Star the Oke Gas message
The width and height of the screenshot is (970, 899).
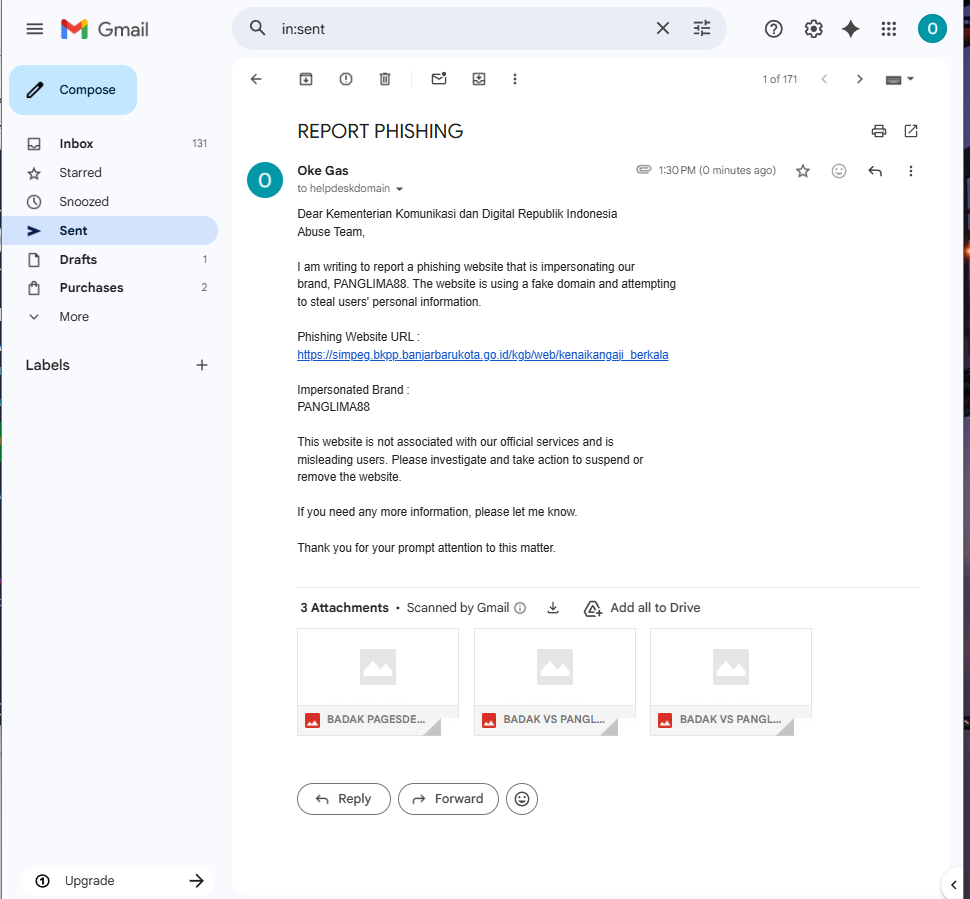pos(802,171)
